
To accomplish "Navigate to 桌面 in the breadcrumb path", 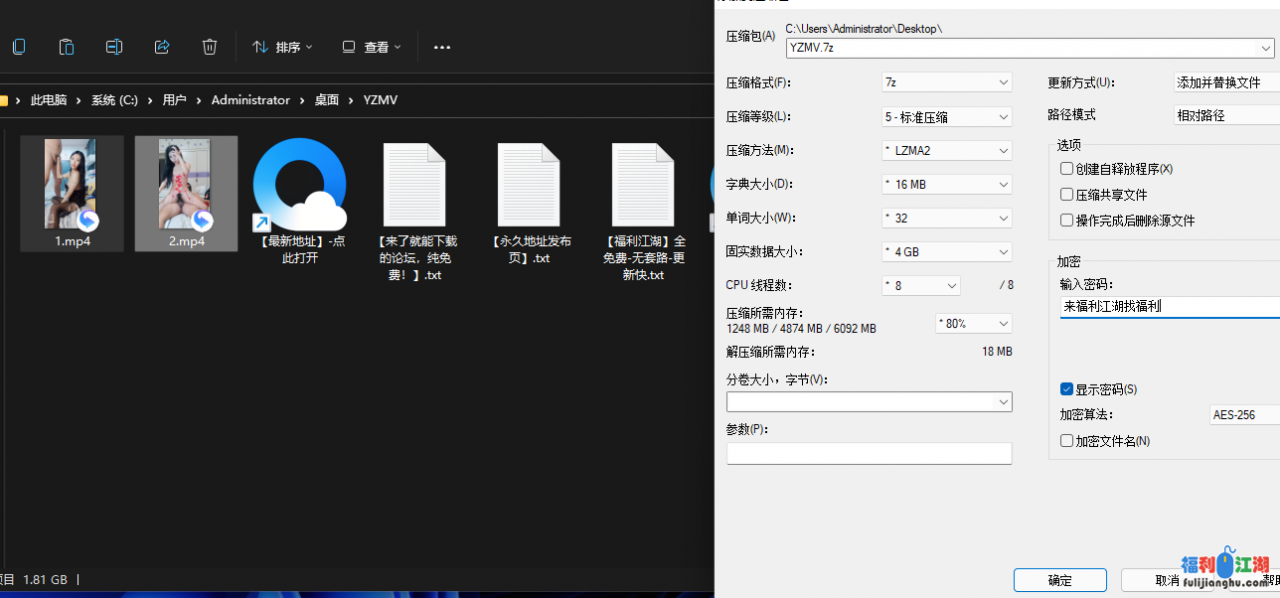I will [326, 100].
